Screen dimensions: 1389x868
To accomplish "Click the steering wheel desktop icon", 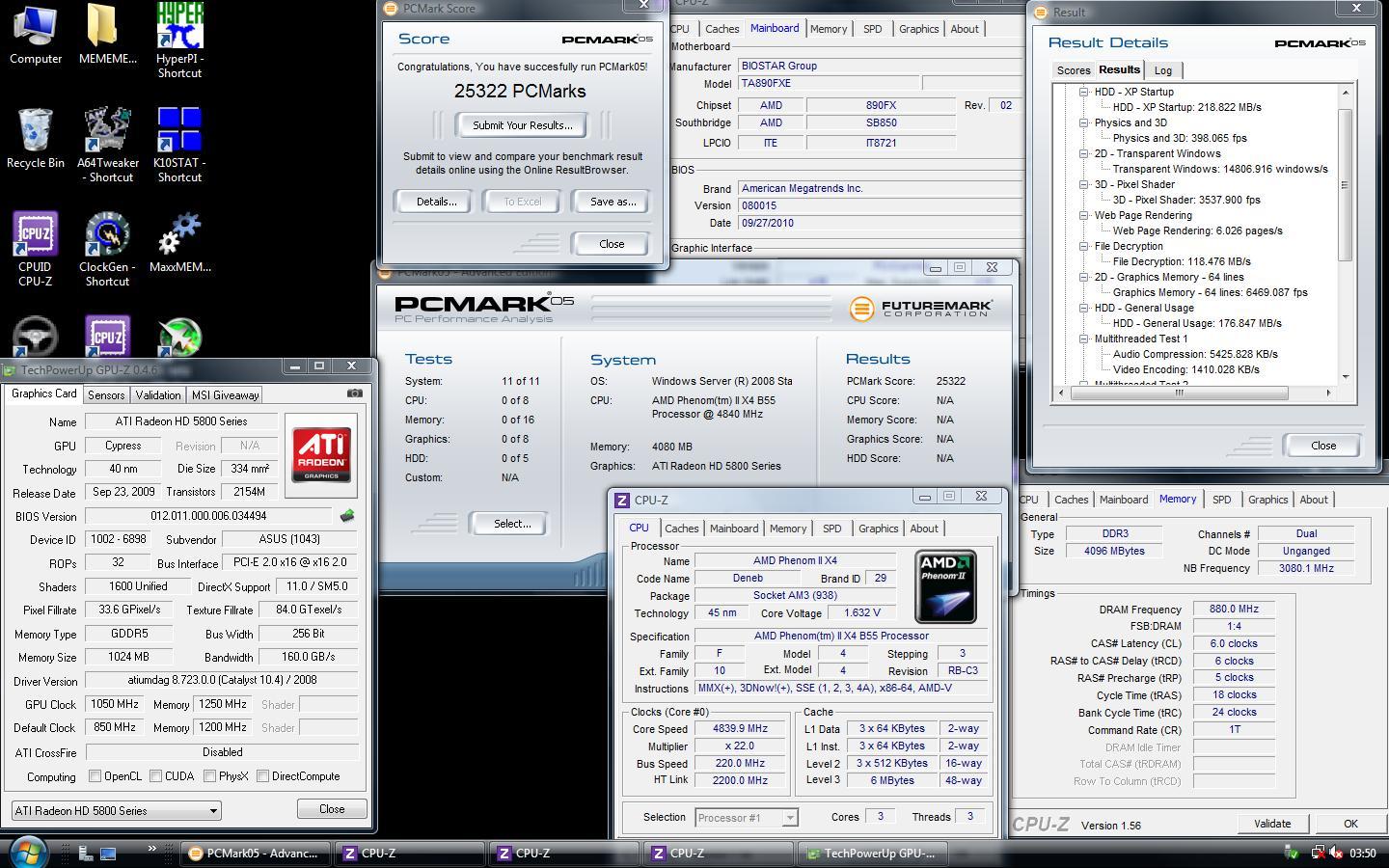I will (x=36, y=338).
